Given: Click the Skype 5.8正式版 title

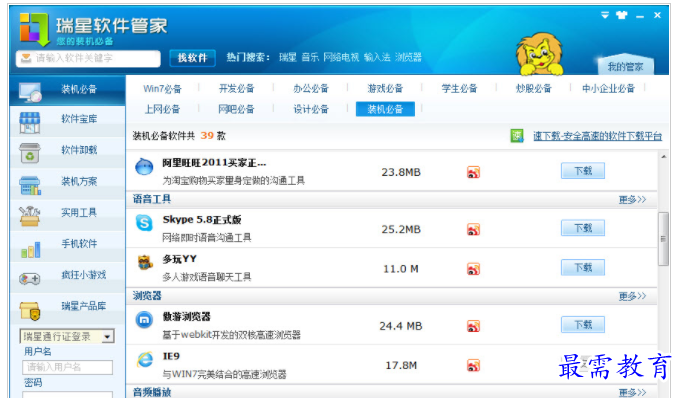Looking at the screenshot, I should (x=202, y=220).
